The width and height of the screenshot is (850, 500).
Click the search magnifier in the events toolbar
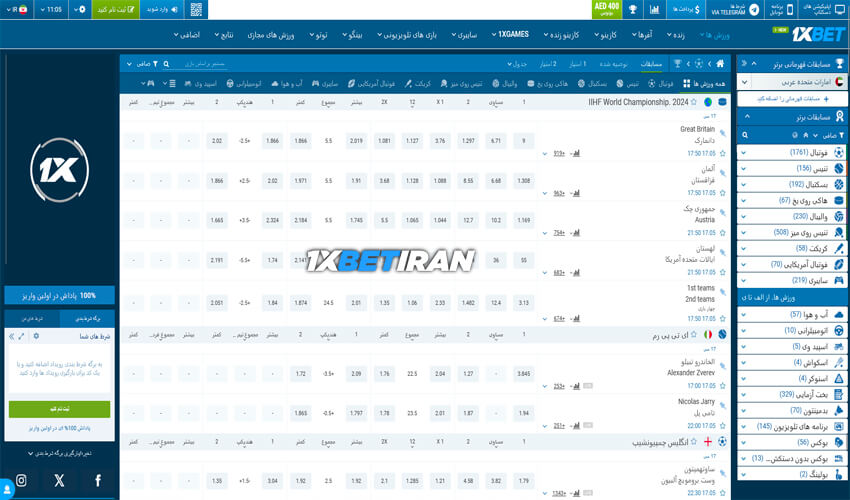[x=166, y=64]
